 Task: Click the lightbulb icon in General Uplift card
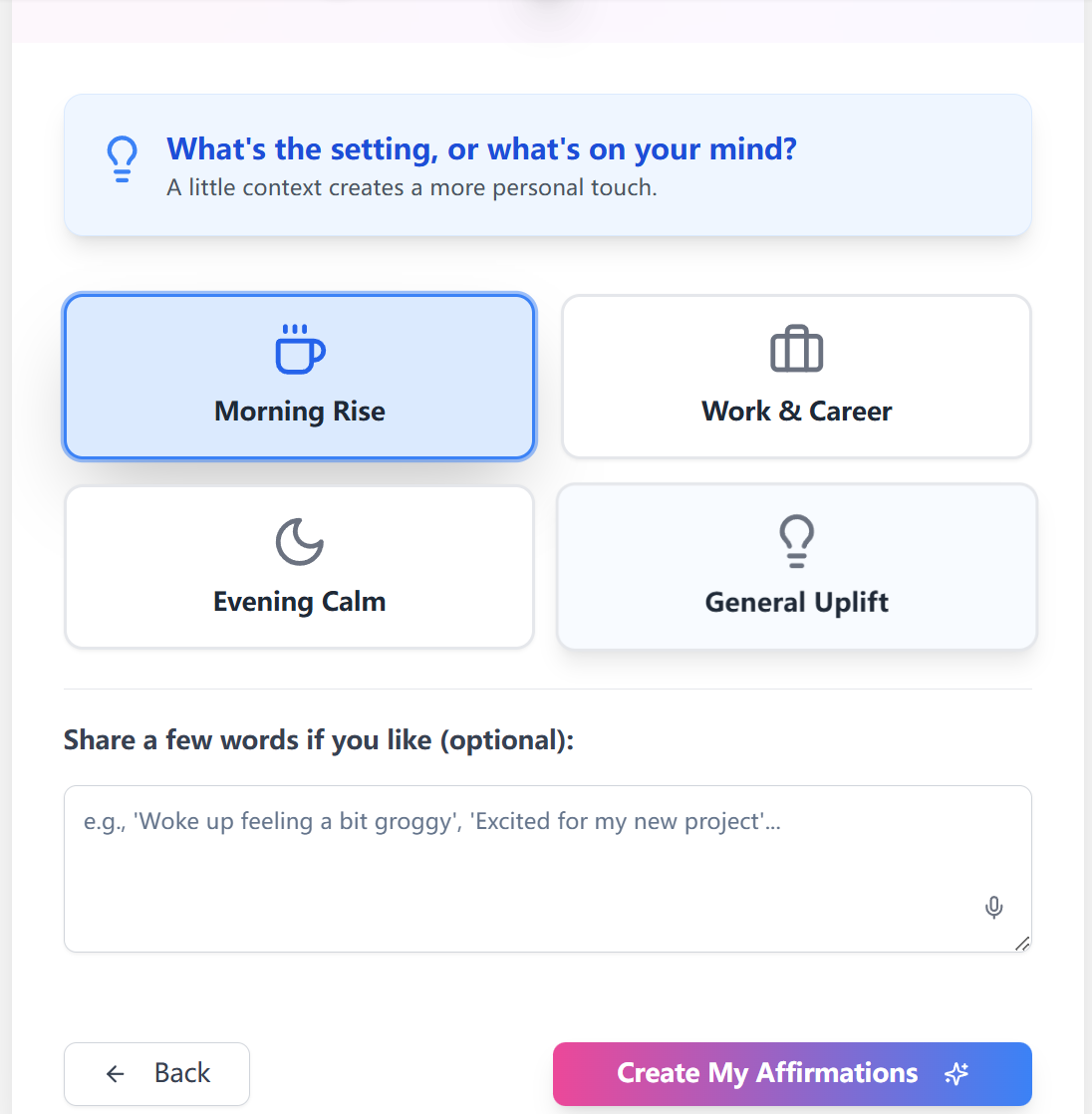796,541
